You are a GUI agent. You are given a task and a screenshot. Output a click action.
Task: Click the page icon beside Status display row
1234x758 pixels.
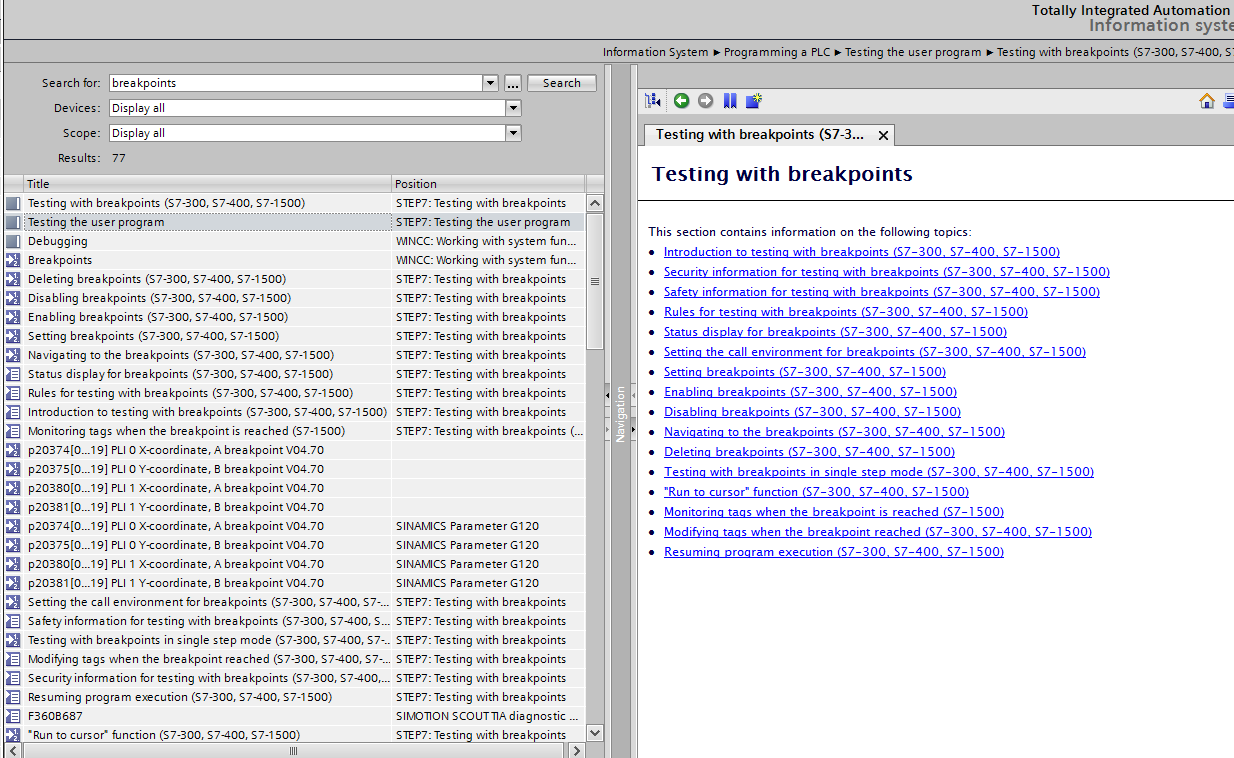point(13,374)
